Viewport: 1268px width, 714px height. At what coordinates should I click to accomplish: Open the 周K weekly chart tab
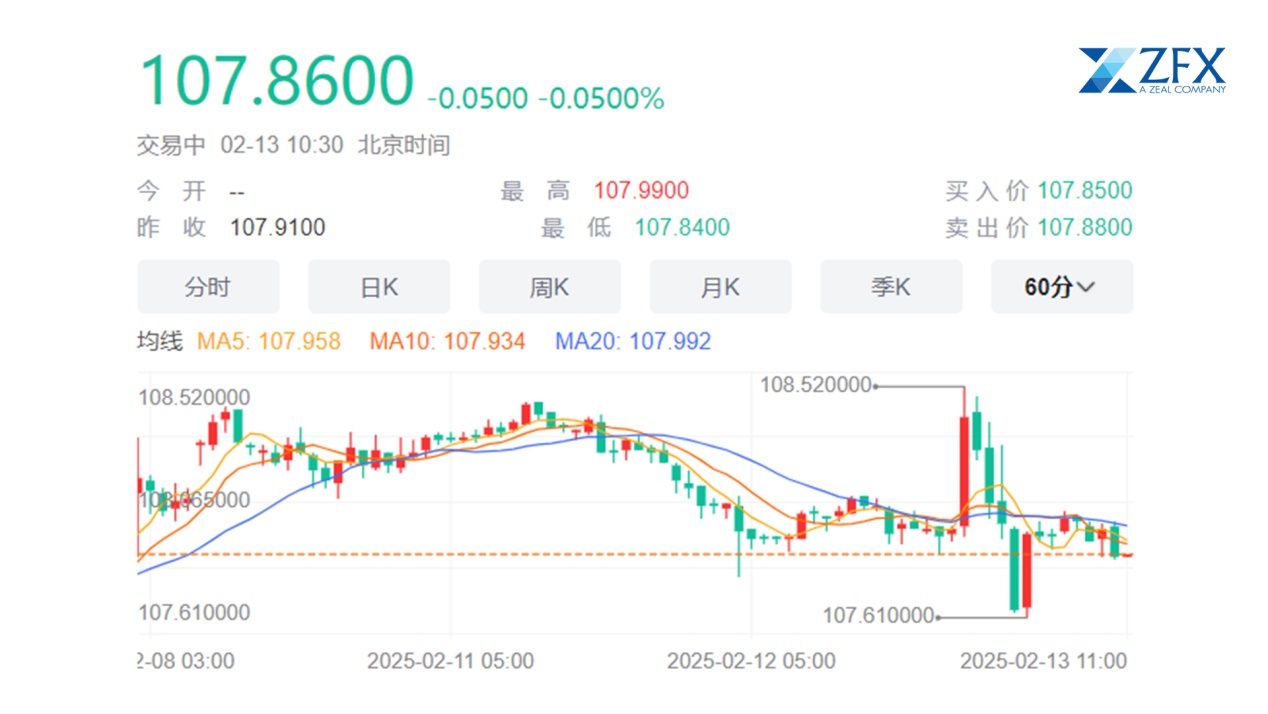click(549, 287)
